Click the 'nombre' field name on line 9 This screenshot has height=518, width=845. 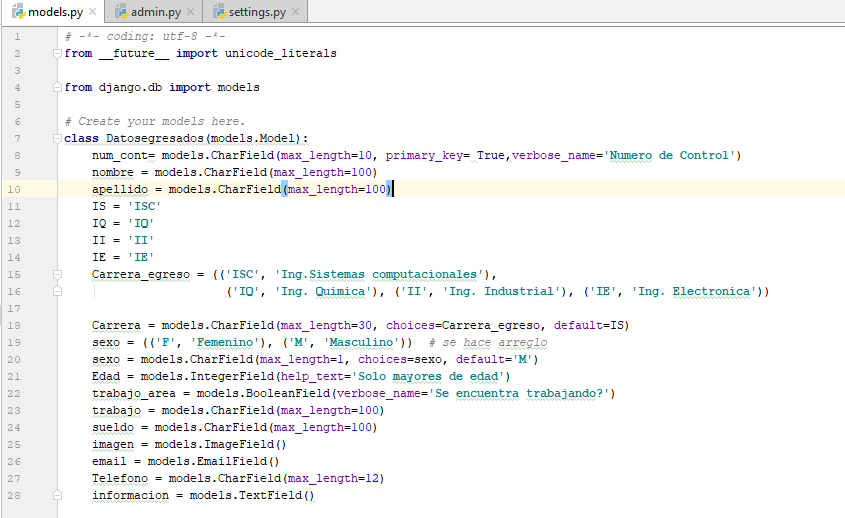[x=113, y=172]
